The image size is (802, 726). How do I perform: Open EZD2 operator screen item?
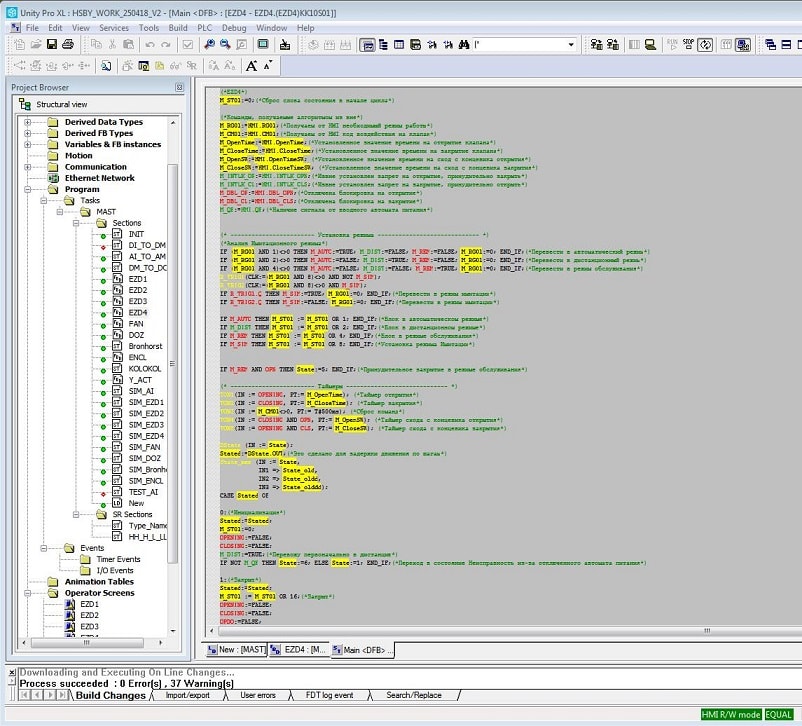coord(89,615)
